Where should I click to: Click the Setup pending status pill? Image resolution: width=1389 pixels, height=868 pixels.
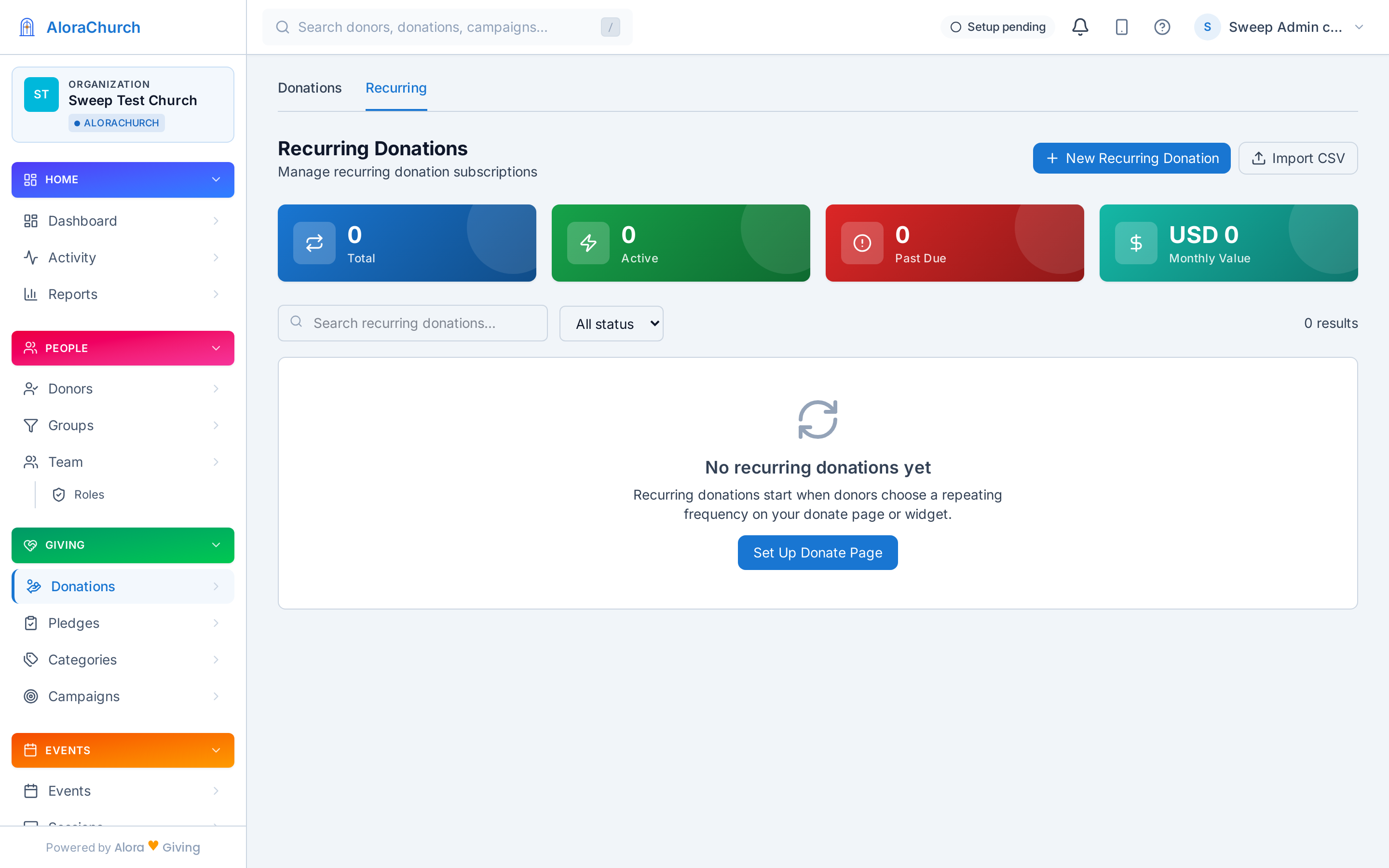click(997, 27)
